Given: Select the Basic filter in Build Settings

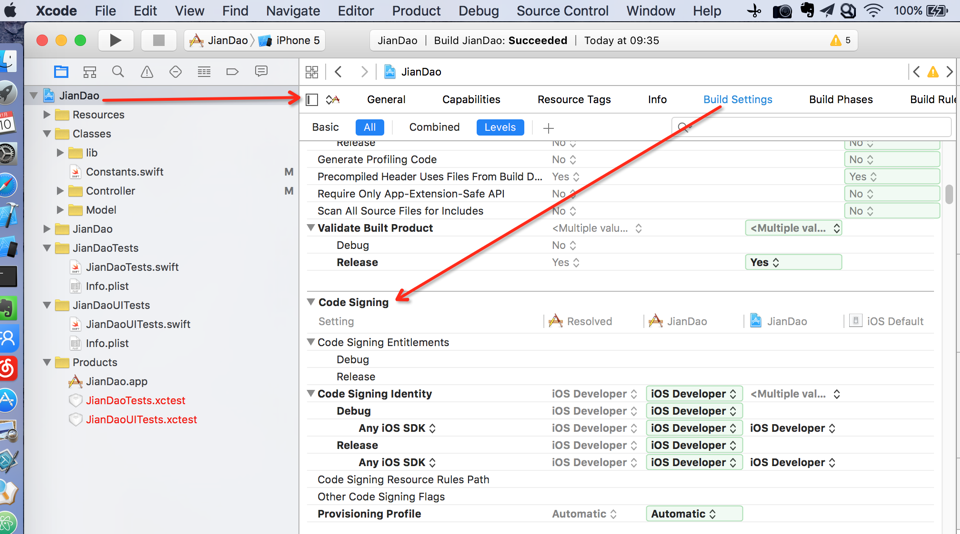Looking at the screenshot, I should click(x=325, y=127).
